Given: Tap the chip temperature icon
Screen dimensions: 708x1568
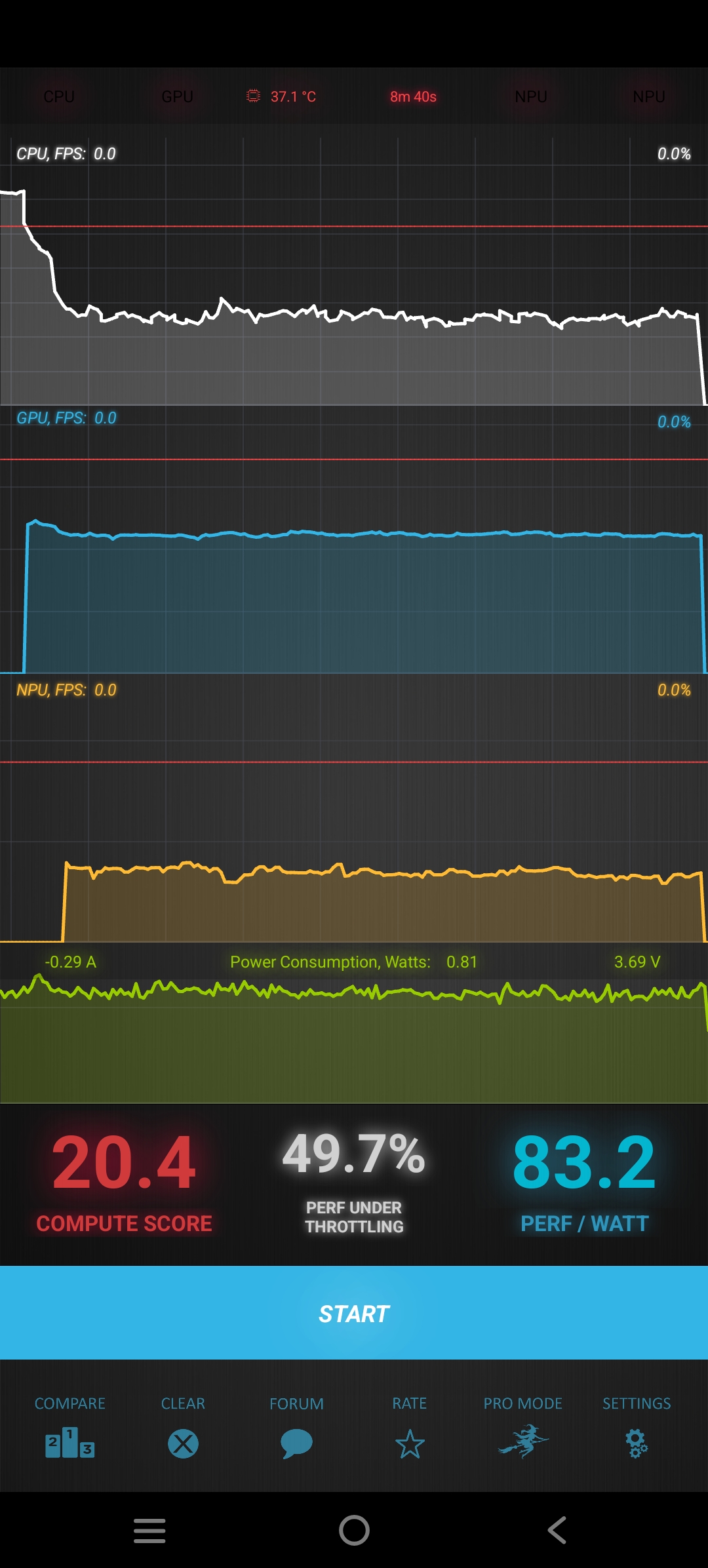Looking at the screenshot, I should point(253,96).
